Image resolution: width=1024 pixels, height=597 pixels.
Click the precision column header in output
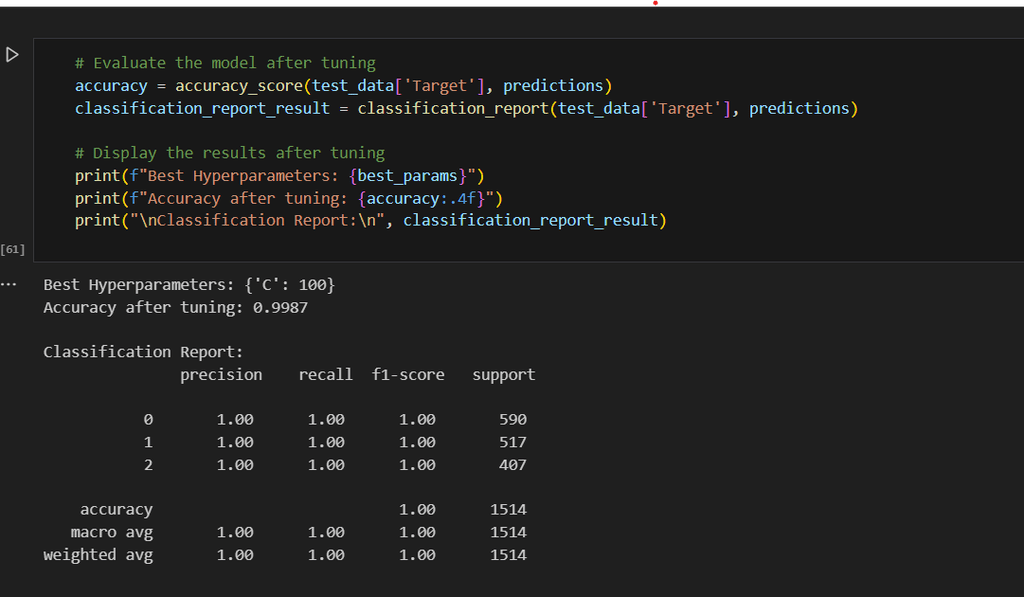tap(221, 375)
